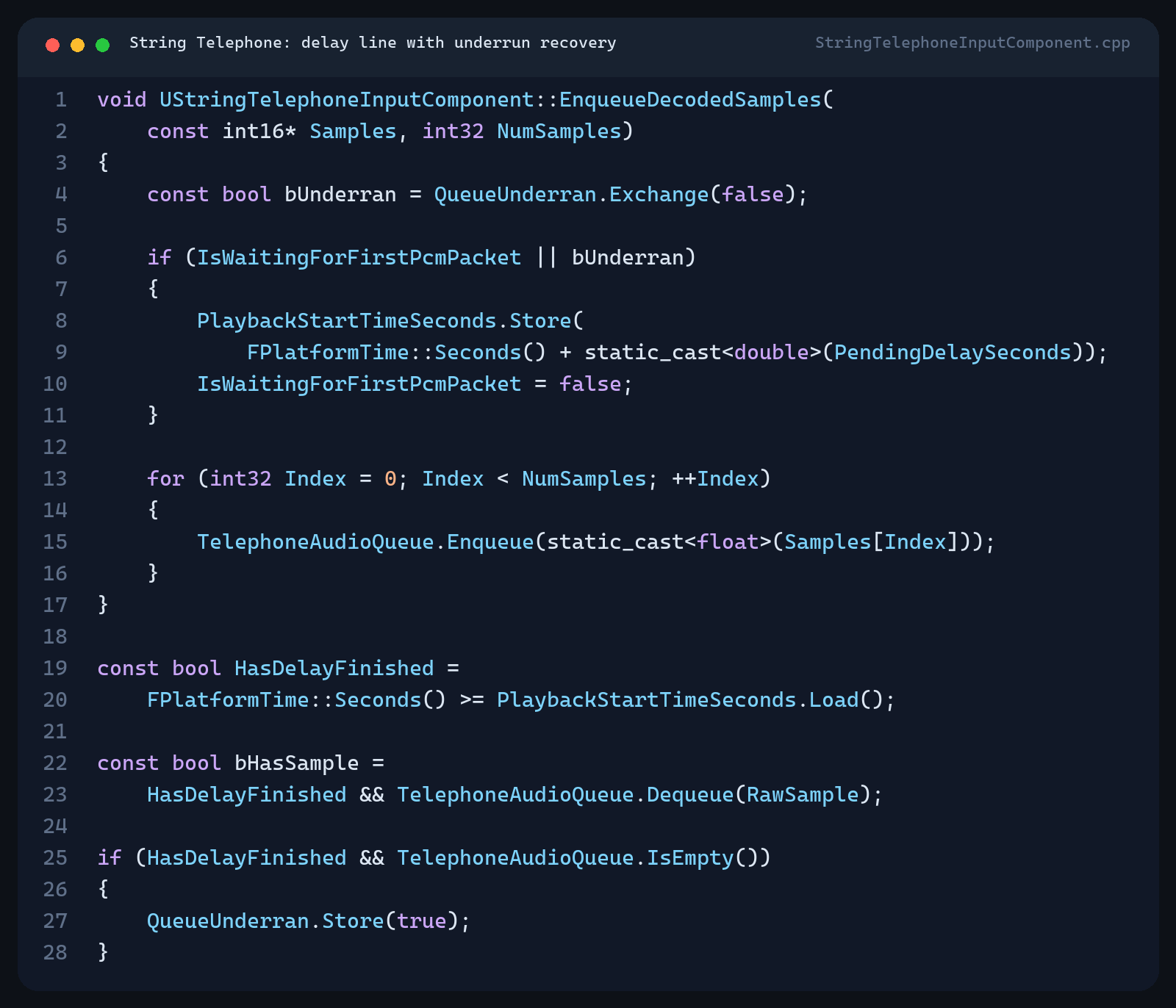Click the filename StringTelephoneInputComponent.cpp
The image size is (1176, 1008).
972,43
